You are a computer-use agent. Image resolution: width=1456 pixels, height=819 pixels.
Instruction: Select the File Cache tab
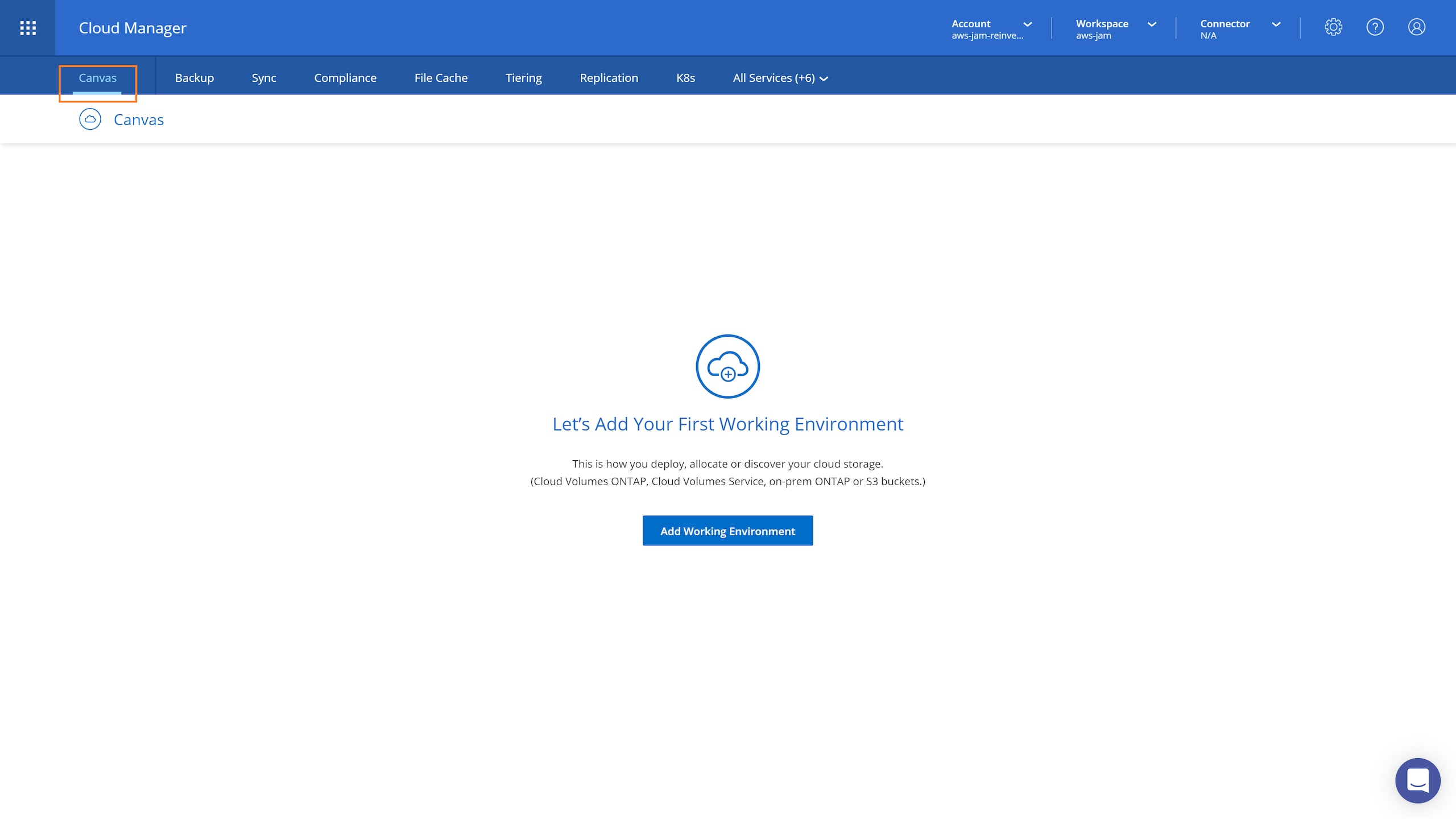pos(441,78)
